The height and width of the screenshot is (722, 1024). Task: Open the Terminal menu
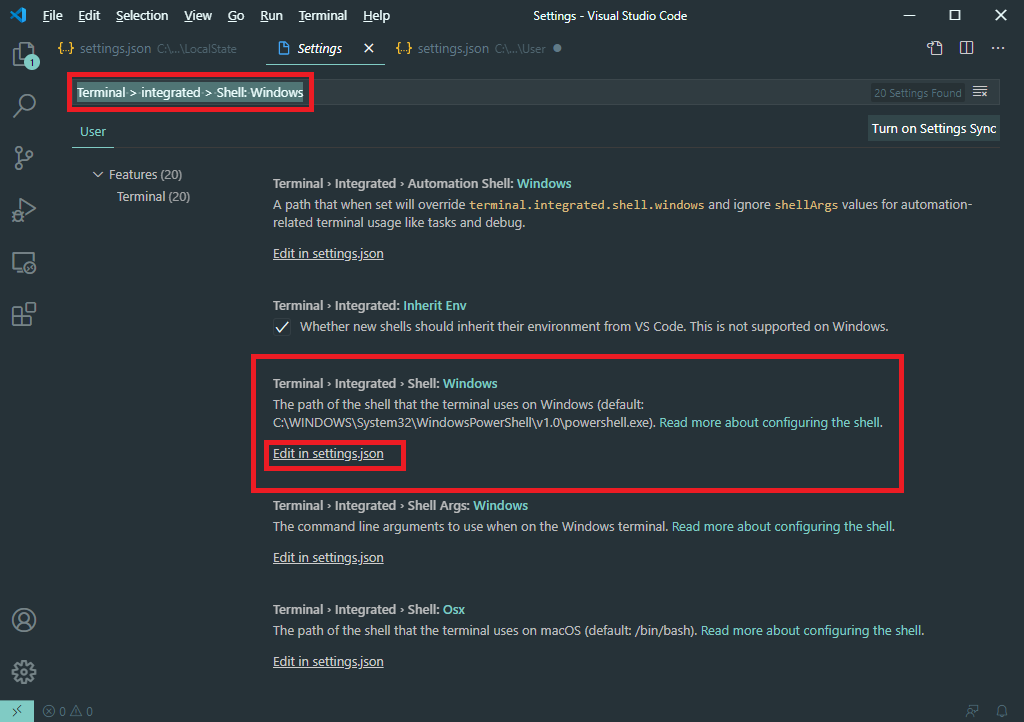coord(323,16)
